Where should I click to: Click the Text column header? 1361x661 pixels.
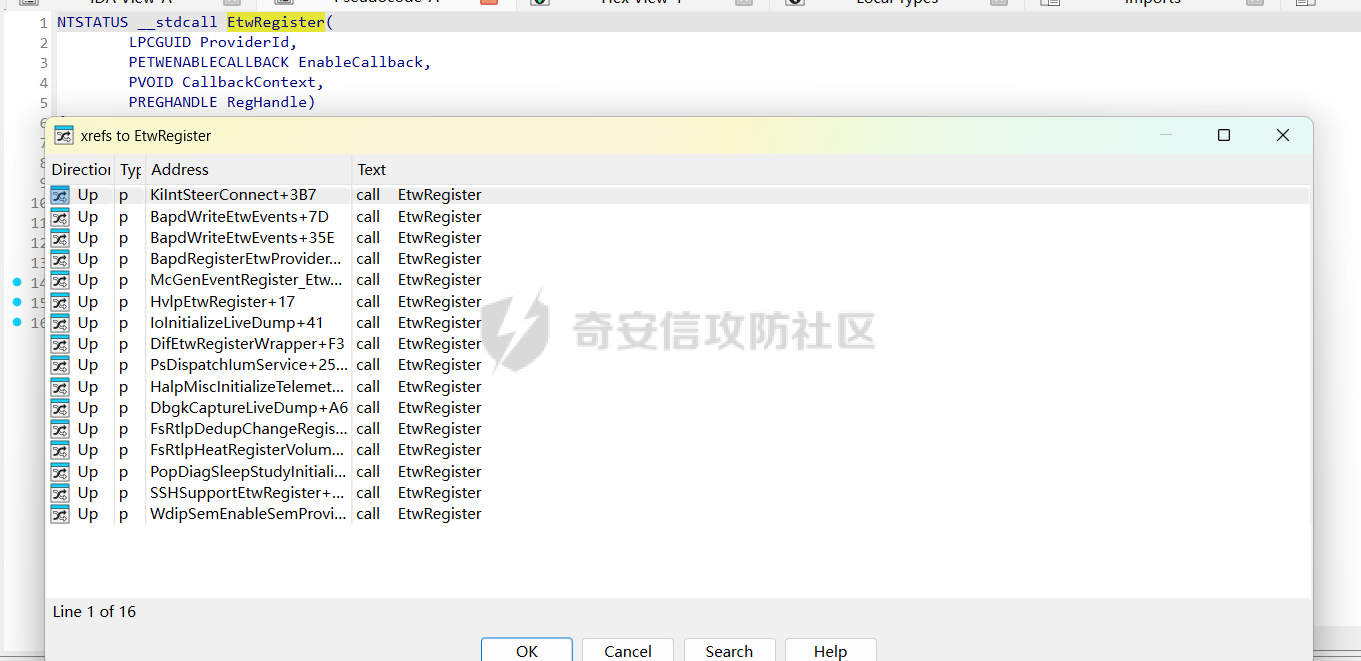click(372, 170)
